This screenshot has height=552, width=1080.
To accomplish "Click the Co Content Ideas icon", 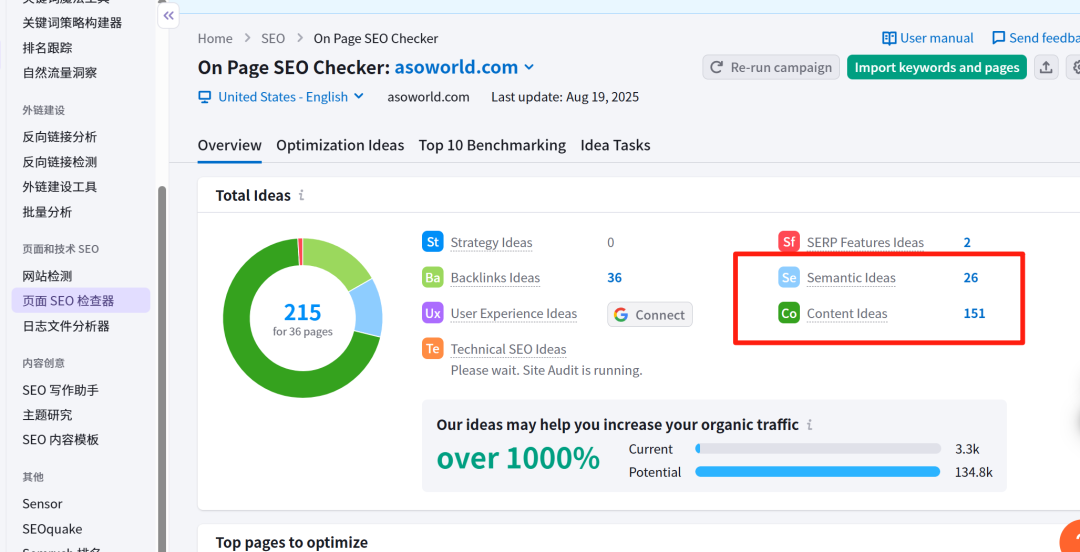I will click(x=789, y=314).
